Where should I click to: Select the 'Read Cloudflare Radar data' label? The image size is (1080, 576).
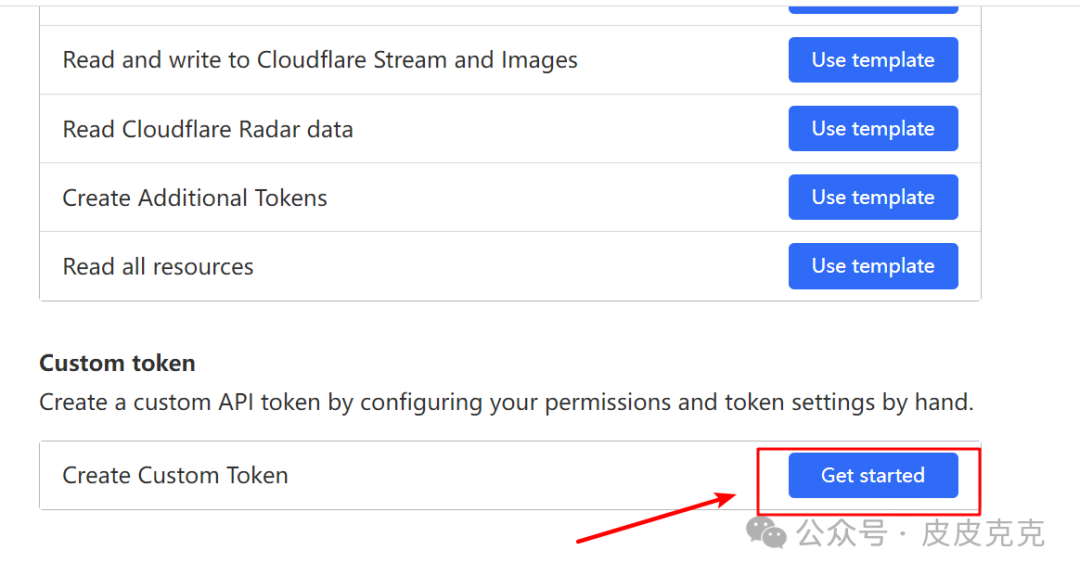[207, 129]
